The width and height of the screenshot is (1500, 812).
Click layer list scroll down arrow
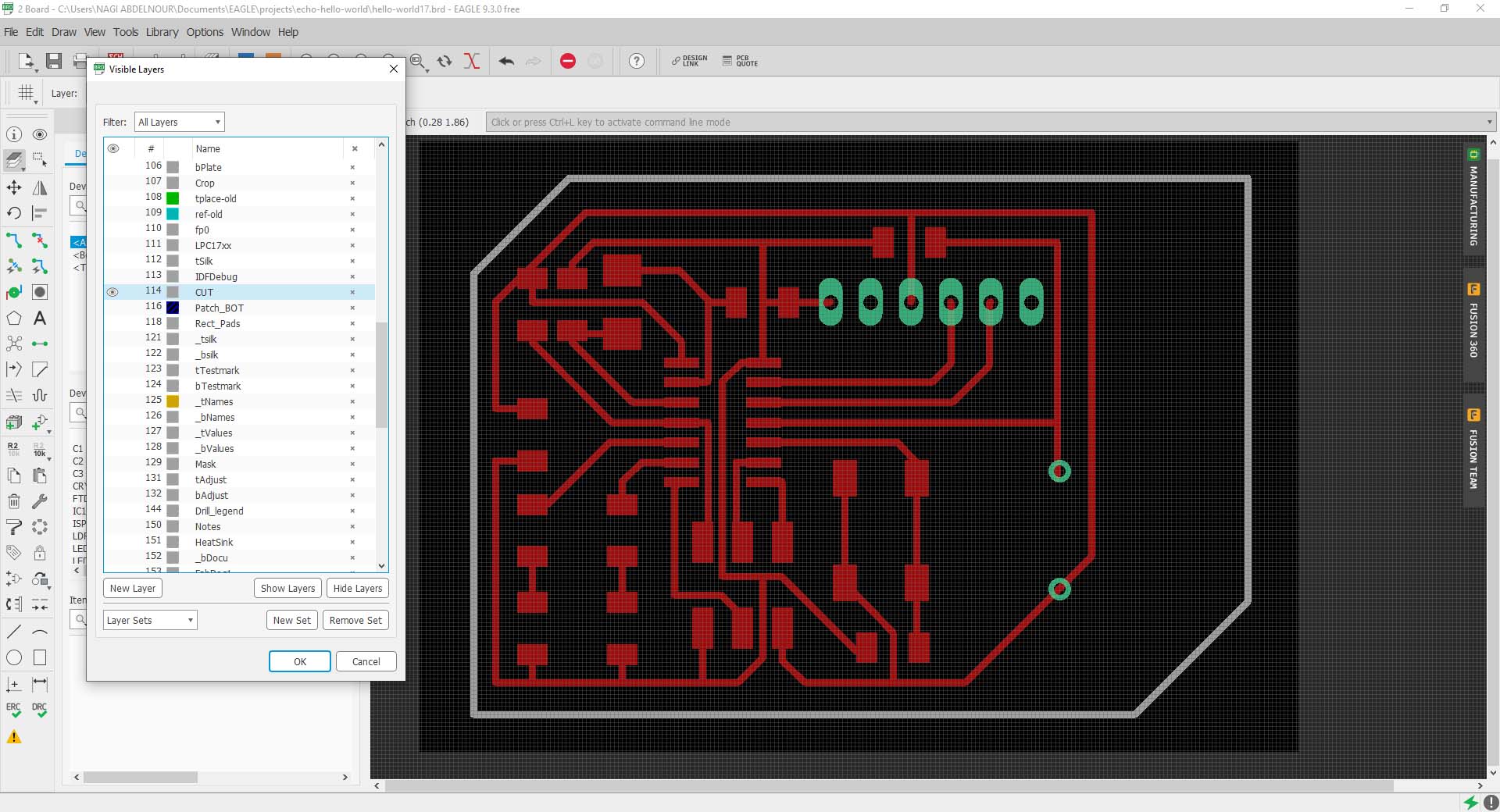[381, 565]
